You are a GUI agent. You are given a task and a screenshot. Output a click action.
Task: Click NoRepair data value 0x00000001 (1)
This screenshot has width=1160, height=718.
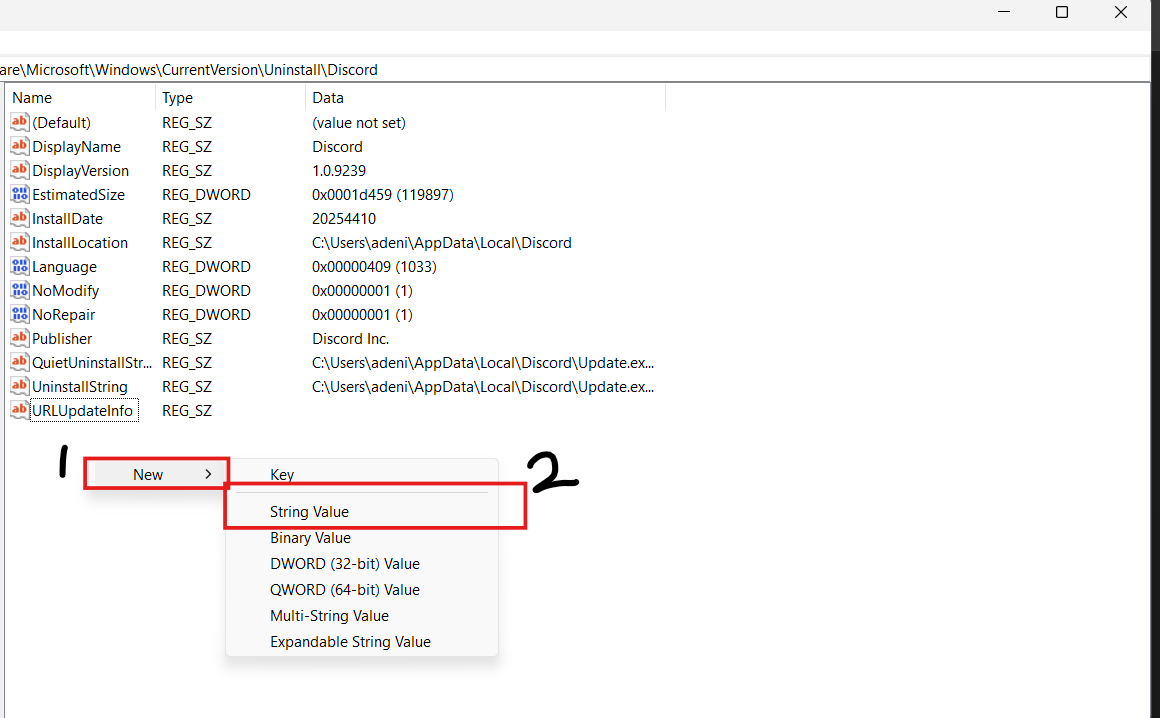click(362, 314)
